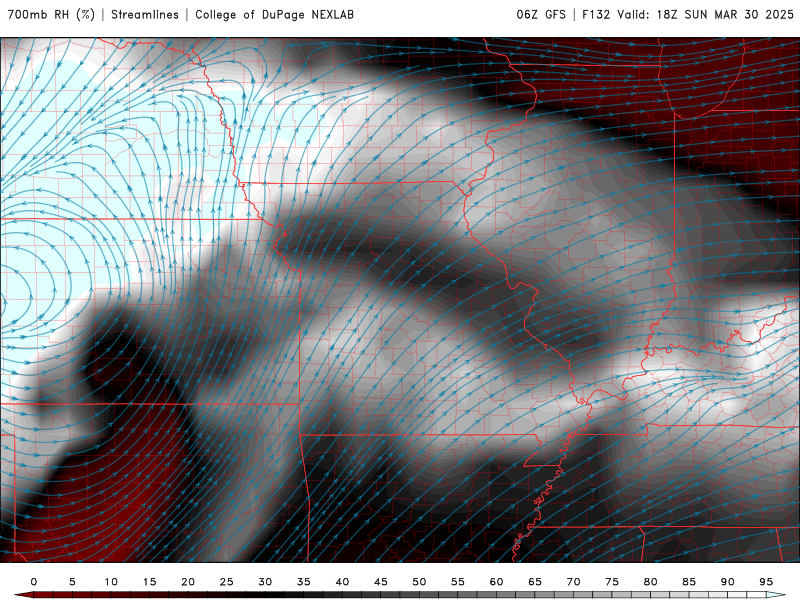Click the gray colorbar segment between 60 and 65
This screenshot has width=800, height=600.
pos(515,595)
